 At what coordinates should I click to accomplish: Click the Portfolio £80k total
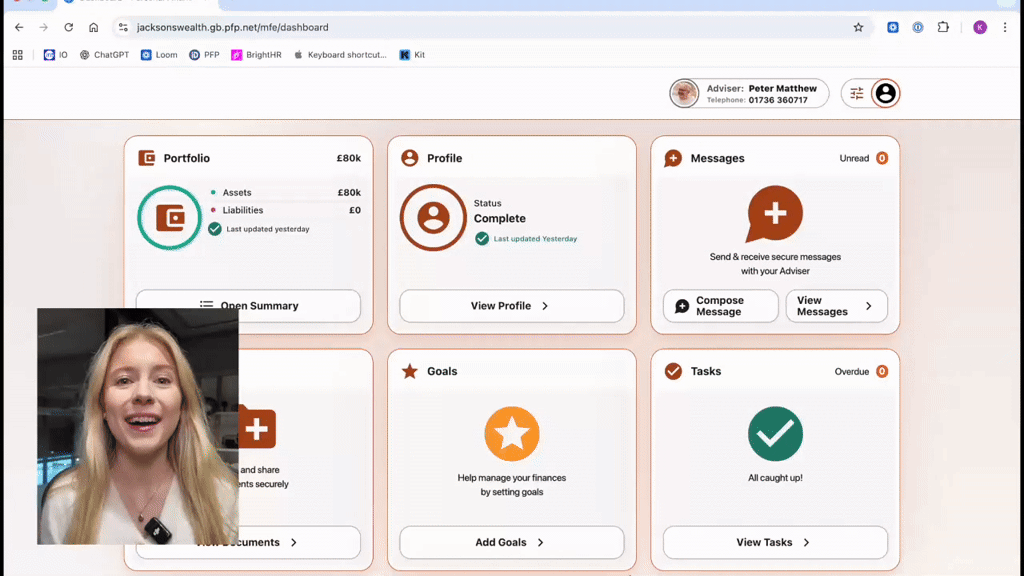coord(349,158)
